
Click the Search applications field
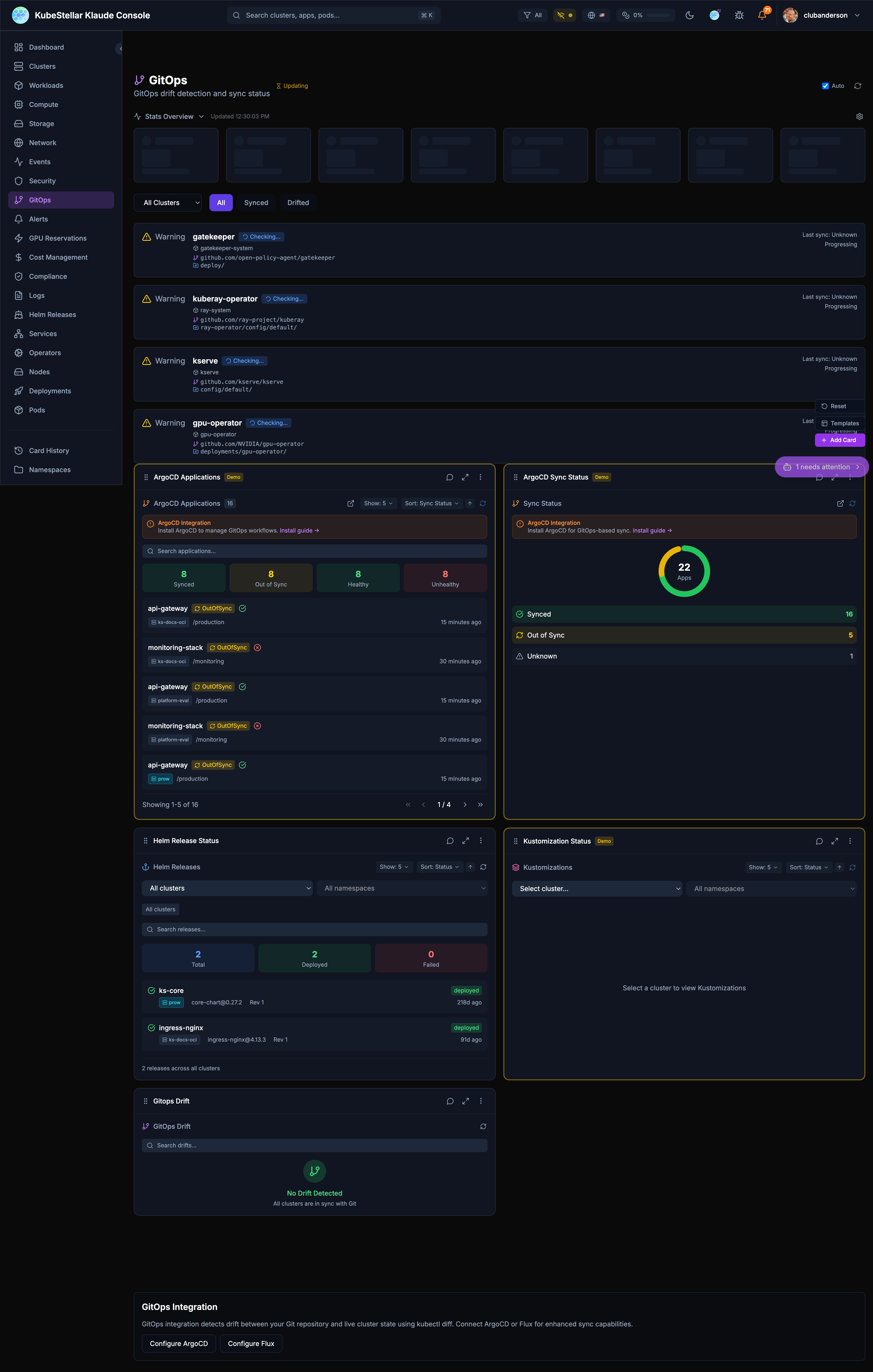[314, 551]
